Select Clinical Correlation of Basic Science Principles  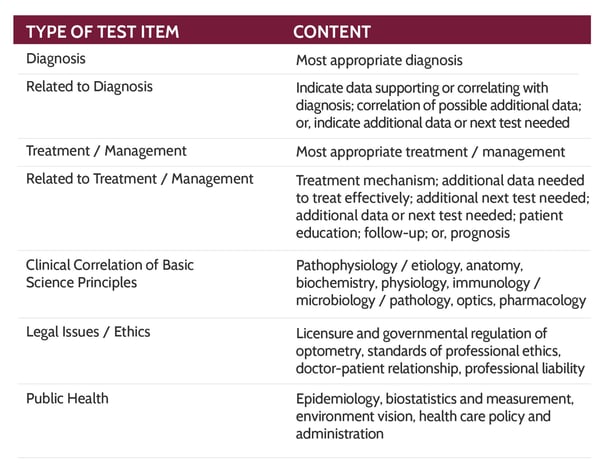110,274
